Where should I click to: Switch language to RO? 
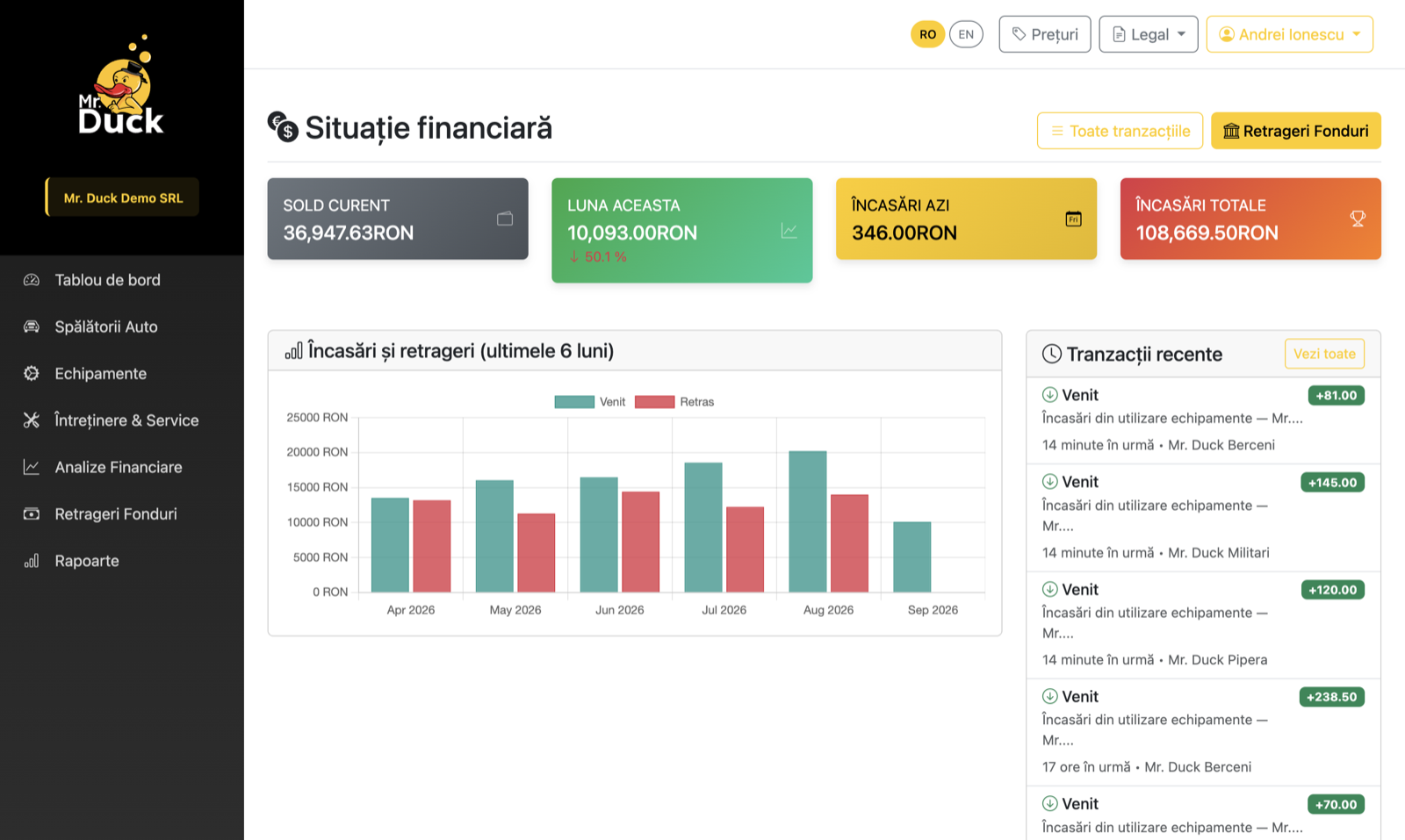click(x=927, y=34)
